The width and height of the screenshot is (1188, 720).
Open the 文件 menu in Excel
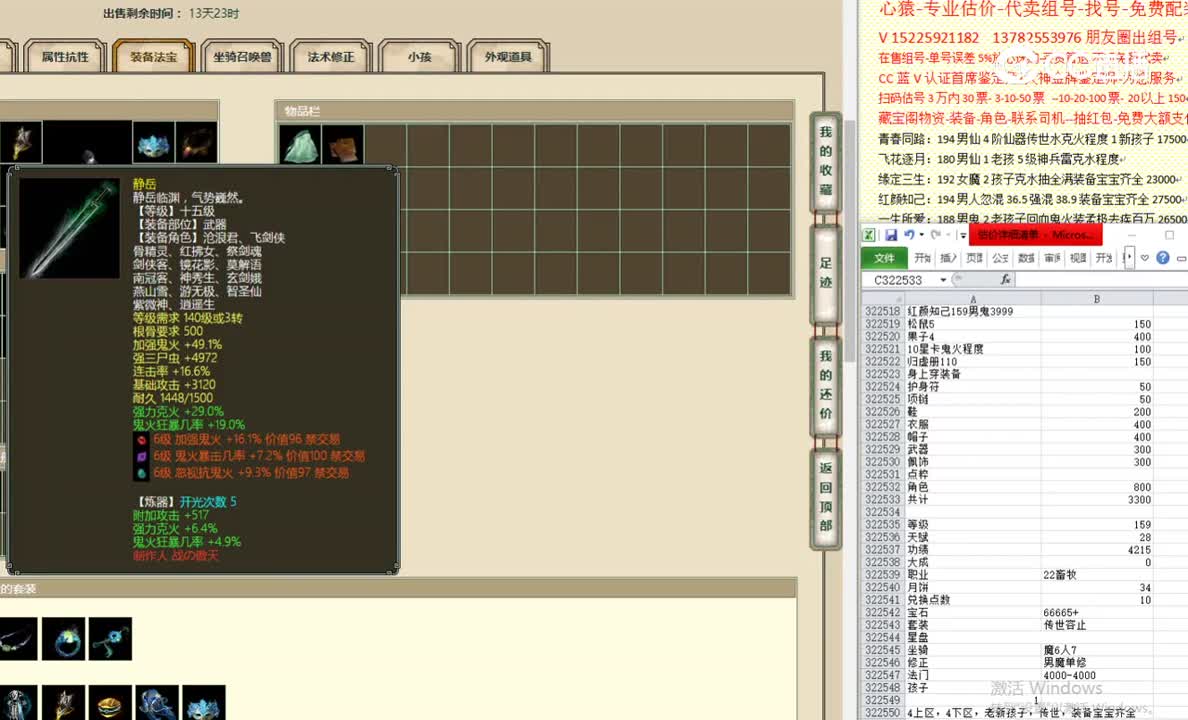pyautogui.click(x=884, y=257)
